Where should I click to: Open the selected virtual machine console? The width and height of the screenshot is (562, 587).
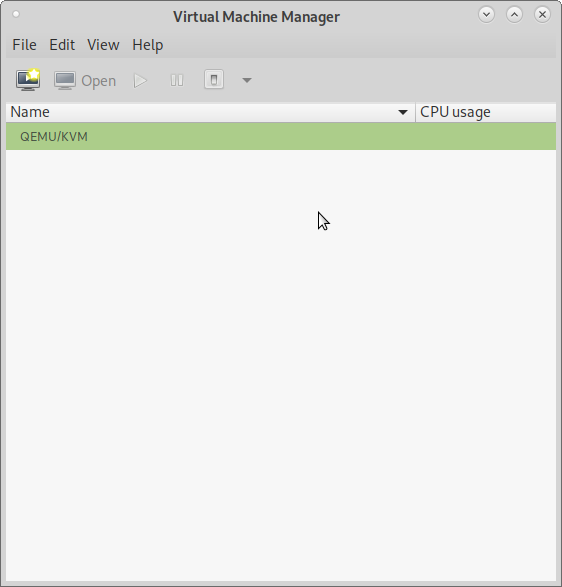[85, 80]
